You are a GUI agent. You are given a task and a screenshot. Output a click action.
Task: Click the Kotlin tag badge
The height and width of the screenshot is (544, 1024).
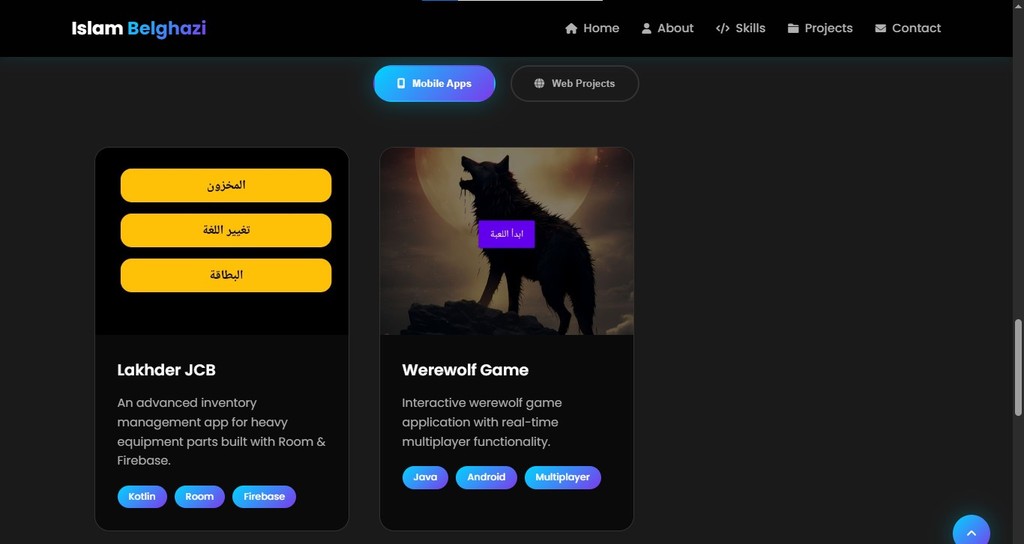pos(142,496)
